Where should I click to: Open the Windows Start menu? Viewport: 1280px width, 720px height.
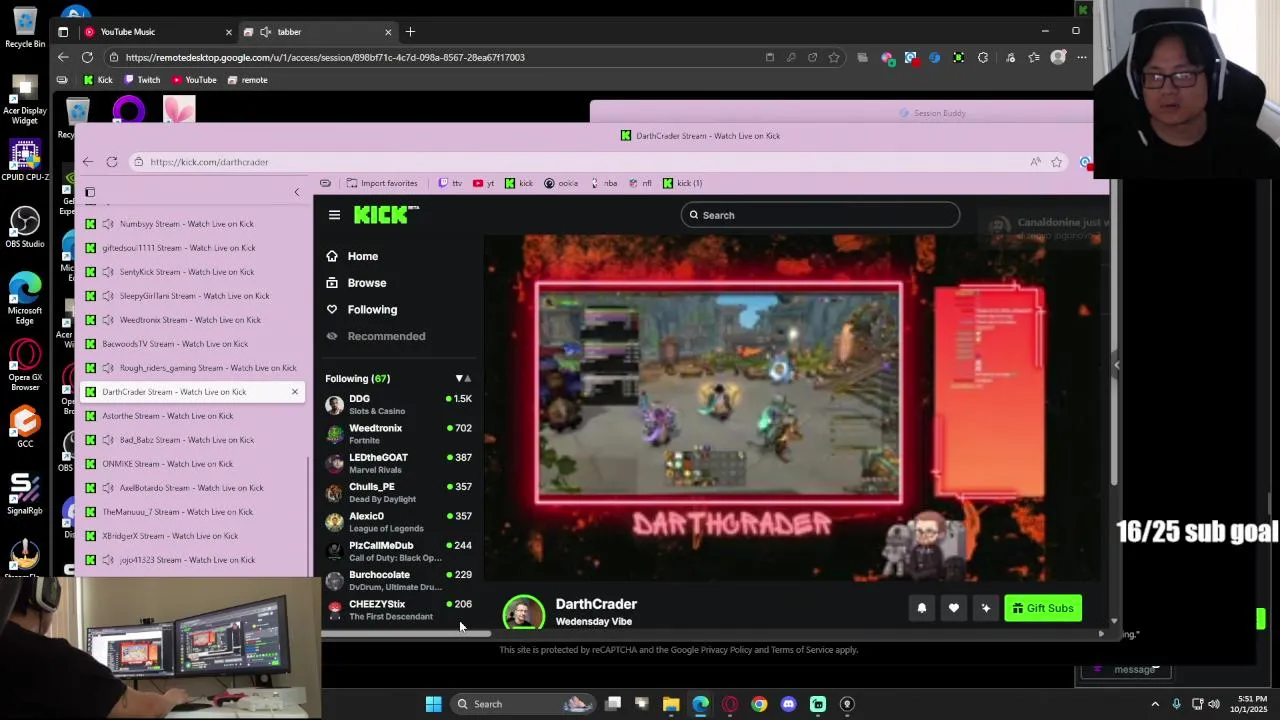pyautogui.click(x=433, y=704)
